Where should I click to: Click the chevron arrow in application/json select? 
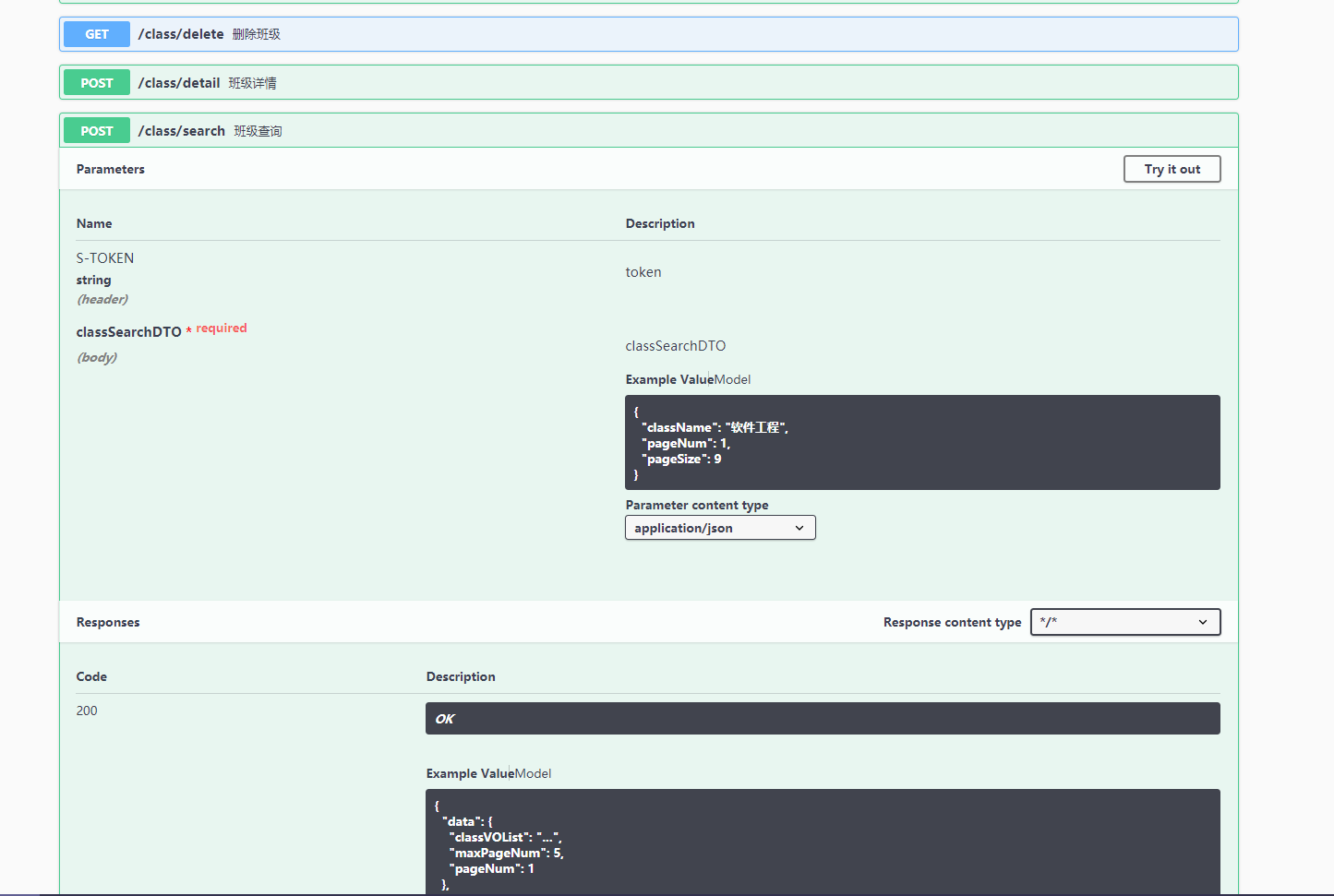point(799,528)
